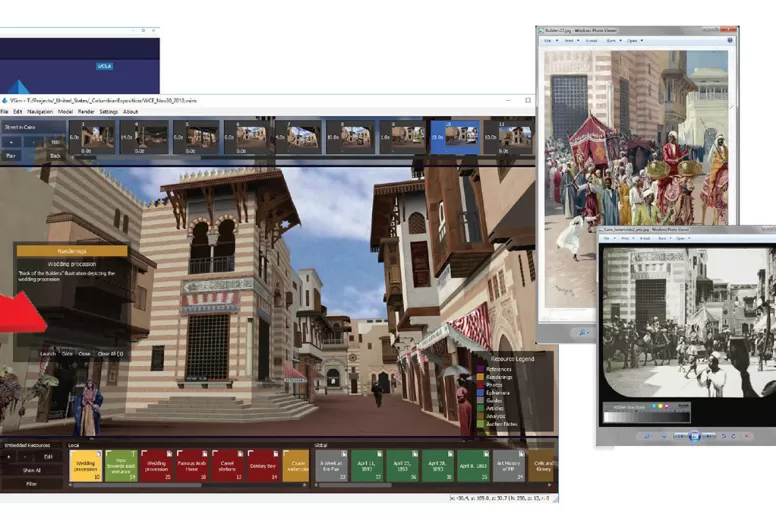Click right arrow of Local resources scrollbar
This screenshot has height=517, width=776.
[304, 485]
